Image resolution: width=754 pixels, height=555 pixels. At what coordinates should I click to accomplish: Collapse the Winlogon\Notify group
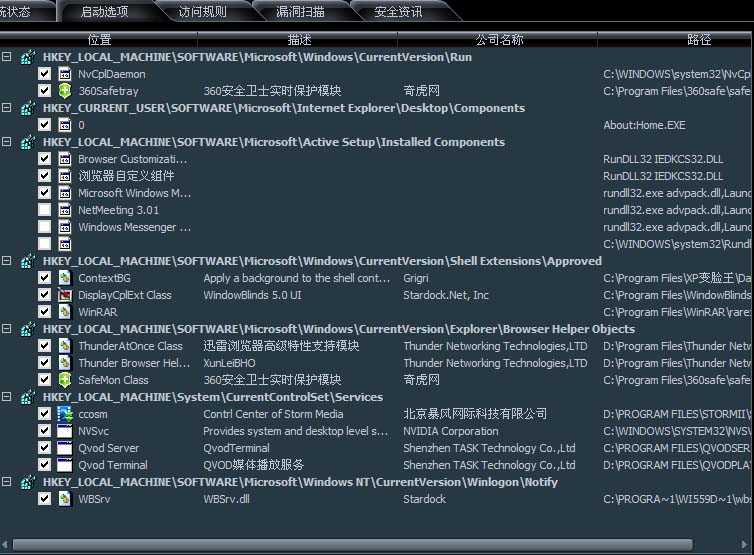[7, 481]
